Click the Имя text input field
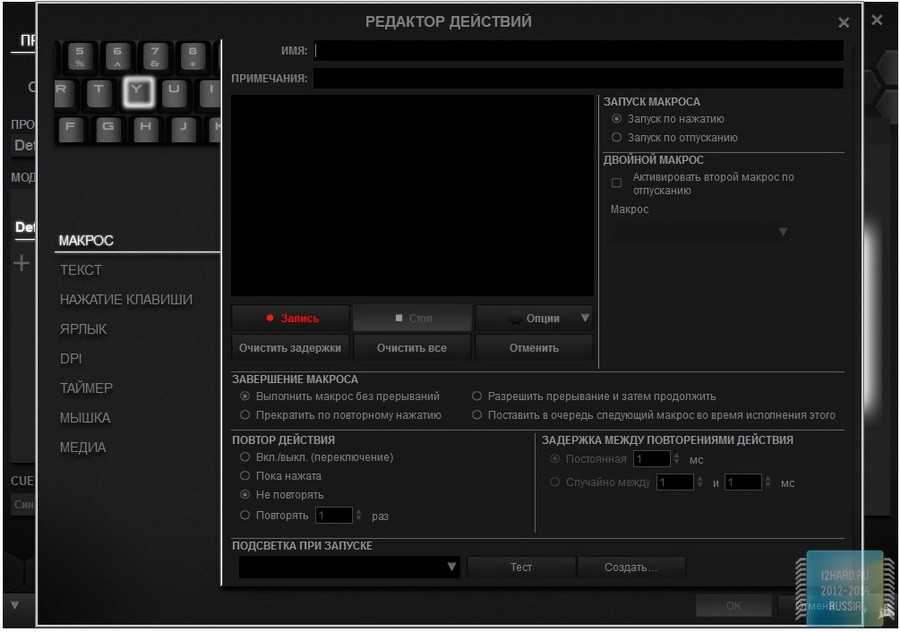Viewport: 900px width, 632px height. pyautogui.click(x=578, y=51)
